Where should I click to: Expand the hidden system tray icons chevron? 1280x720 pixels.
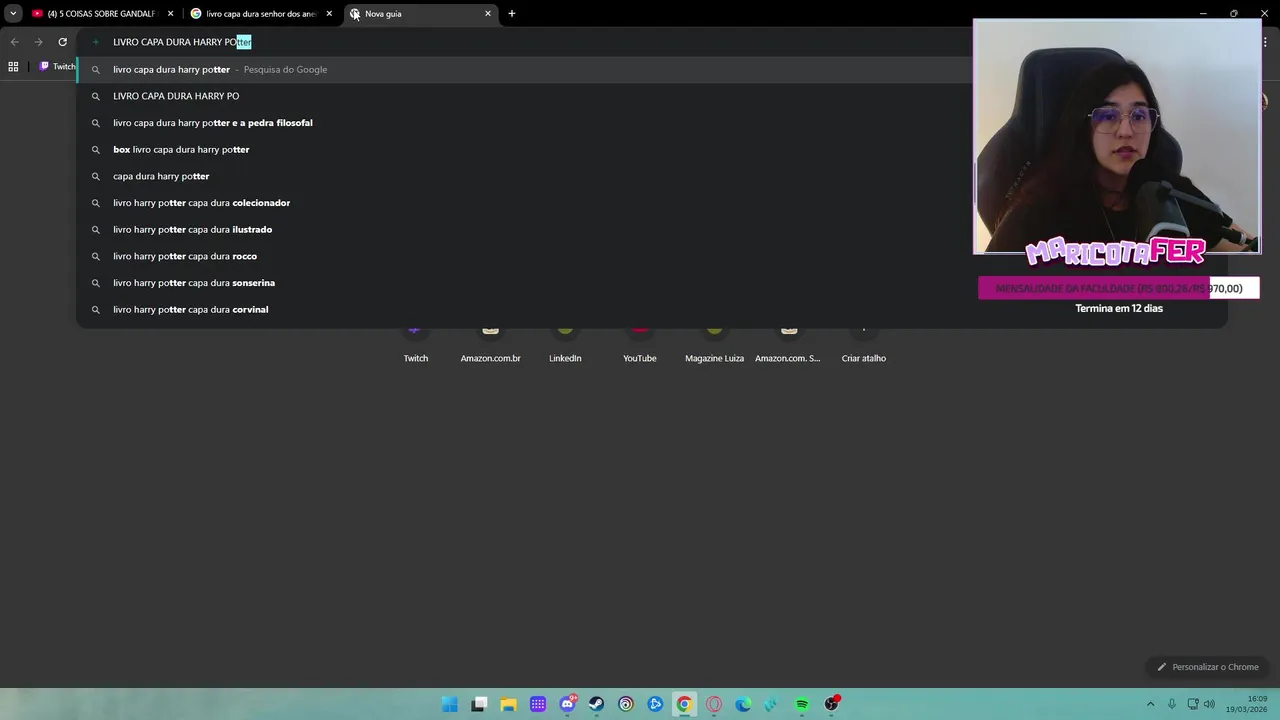[x=1150, y=704]
